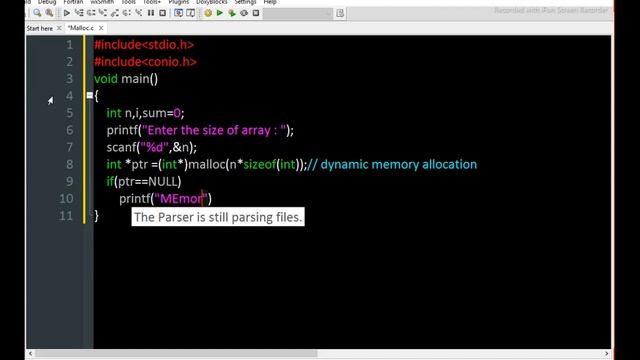Click the Stop debugger square icon
This screenshot has width=640, height=360.
(x=162, y=13)
